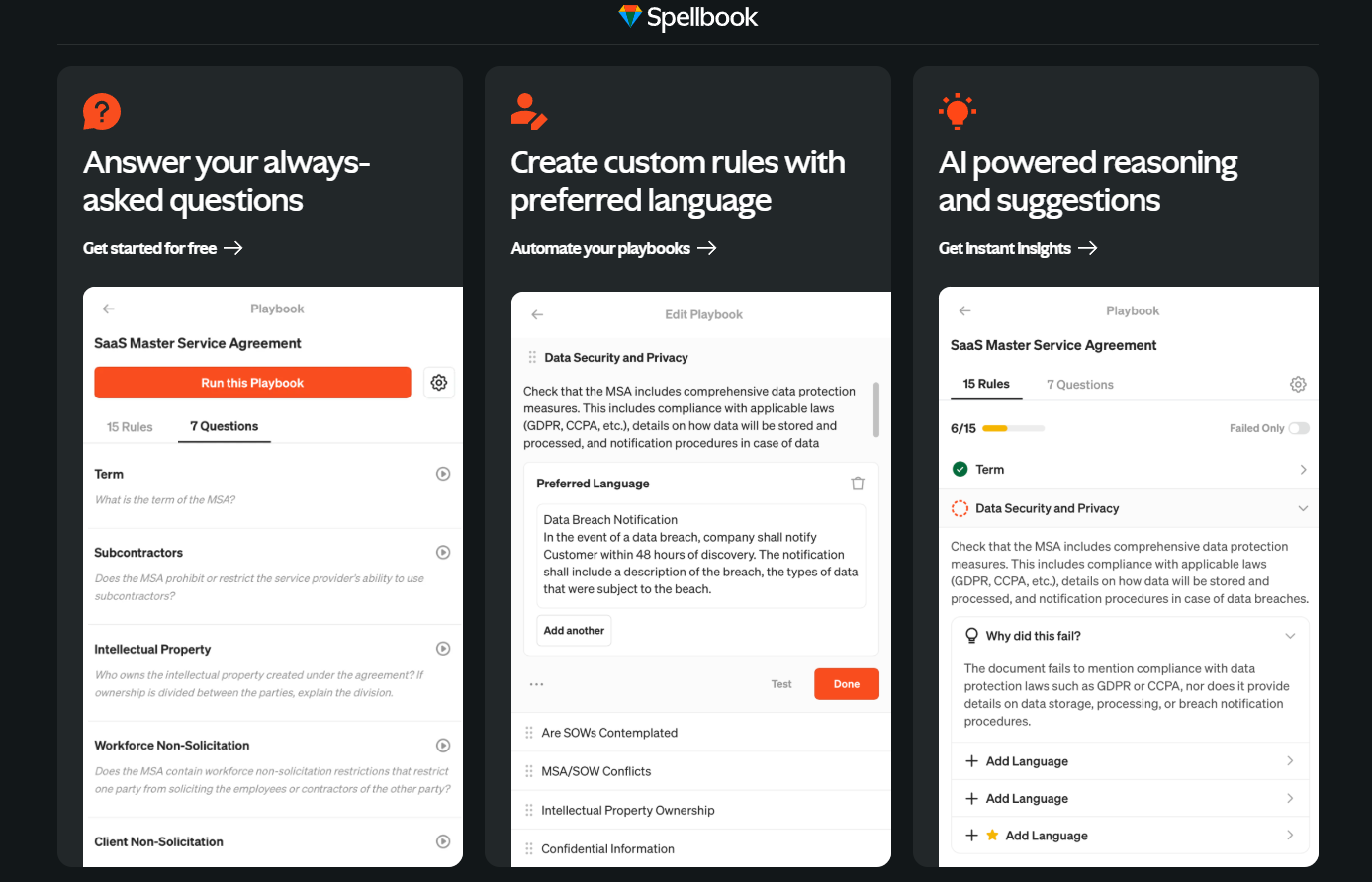Click the orange question bubble icon
Viewport: 1372px width, 882px height.
tap(101, 111)
